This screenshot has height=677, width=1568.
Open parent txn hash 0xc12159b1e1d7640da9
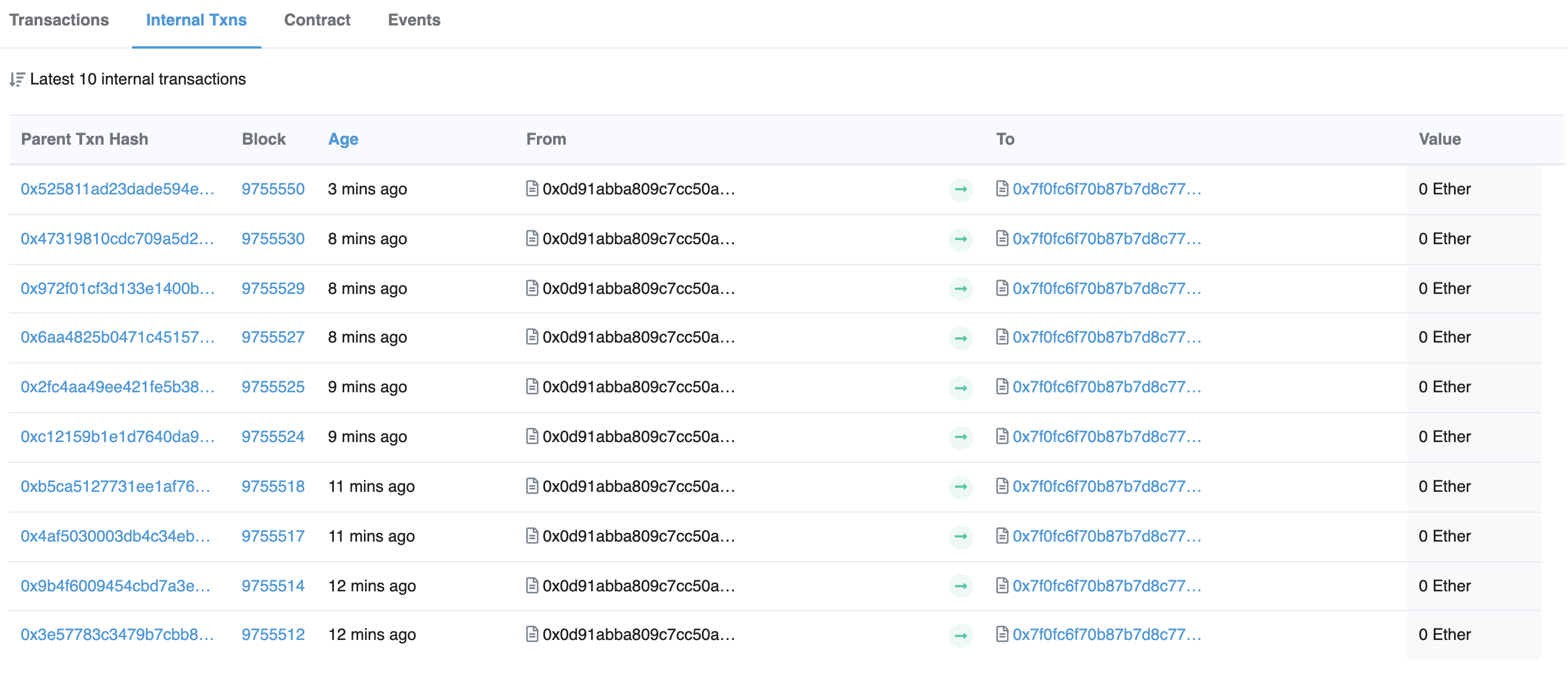click(x=117, y=436)
